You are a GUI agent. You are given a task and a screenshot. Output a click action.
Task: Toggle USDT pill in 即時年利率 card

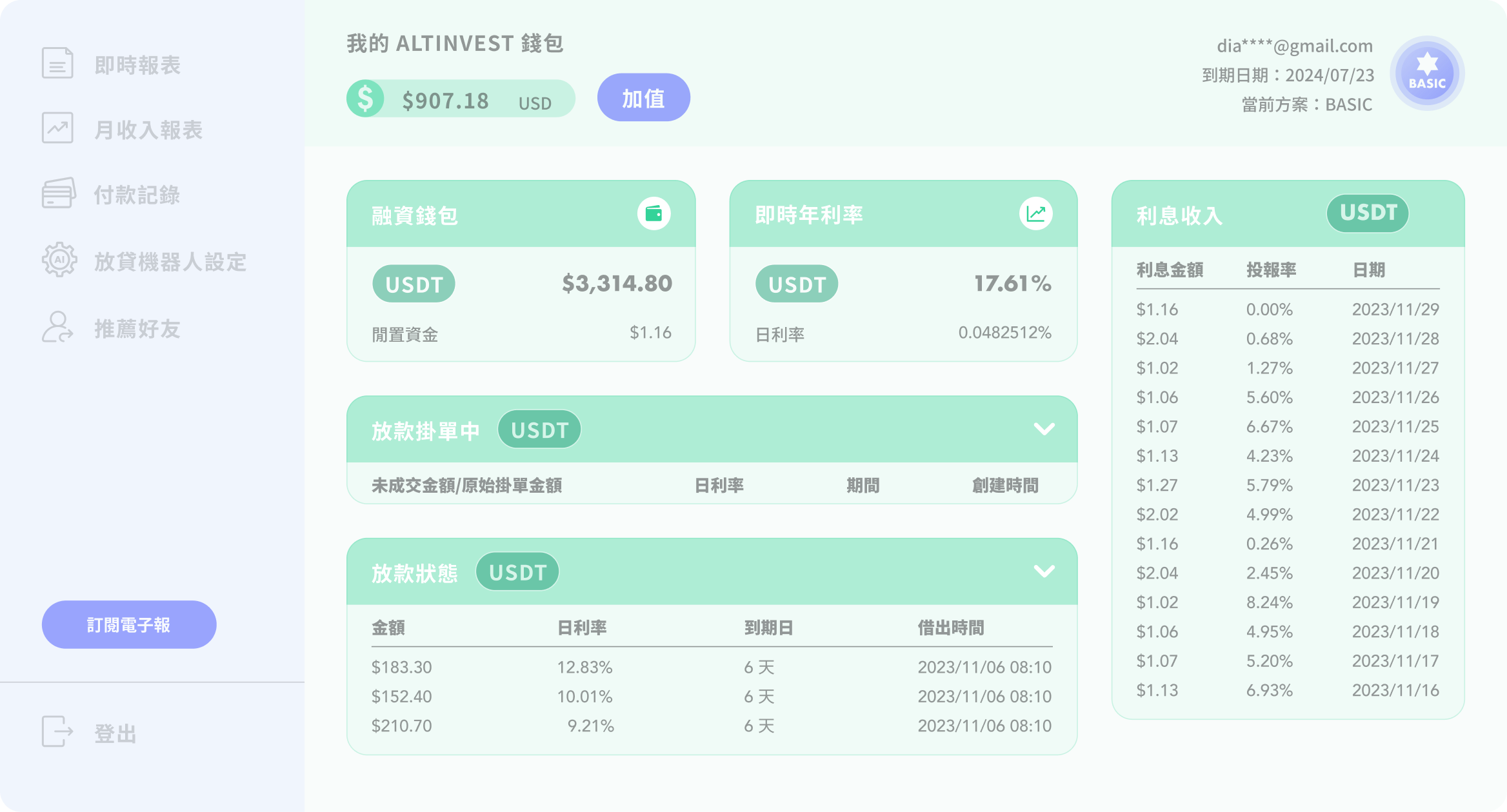796,284
